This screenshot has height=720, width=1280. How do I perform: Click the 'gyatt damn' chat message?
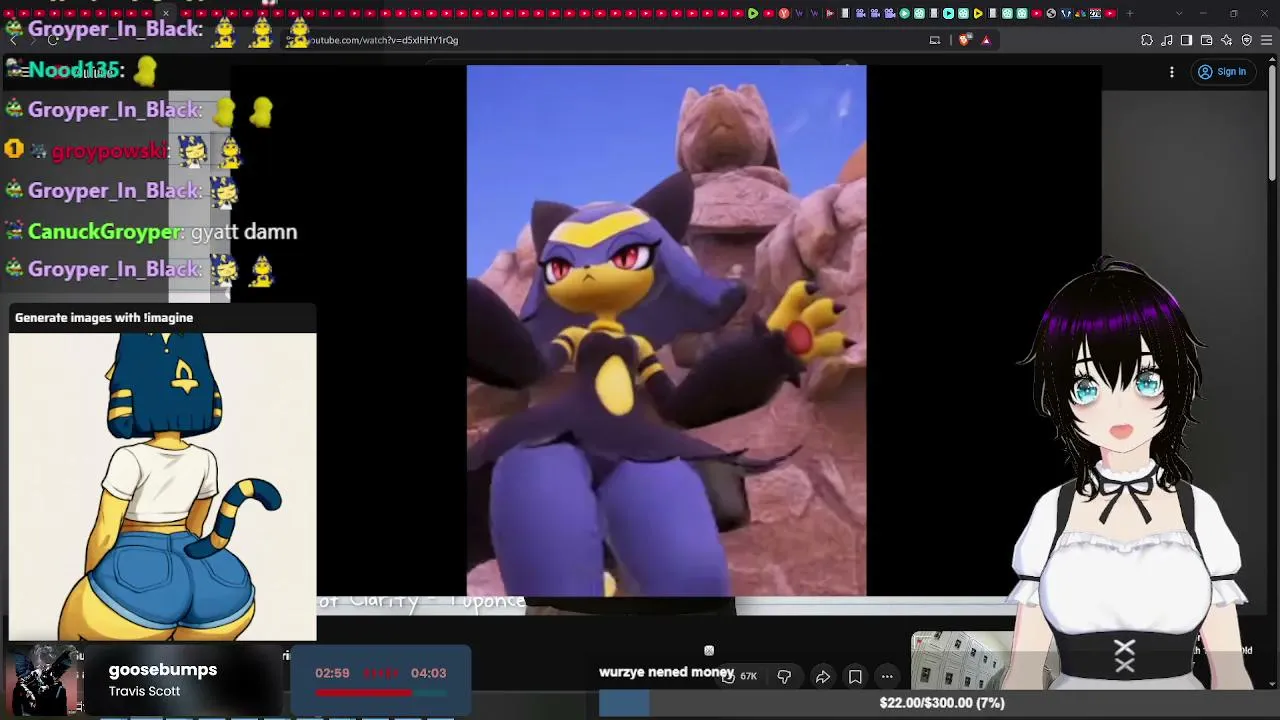tap(244, 232)
